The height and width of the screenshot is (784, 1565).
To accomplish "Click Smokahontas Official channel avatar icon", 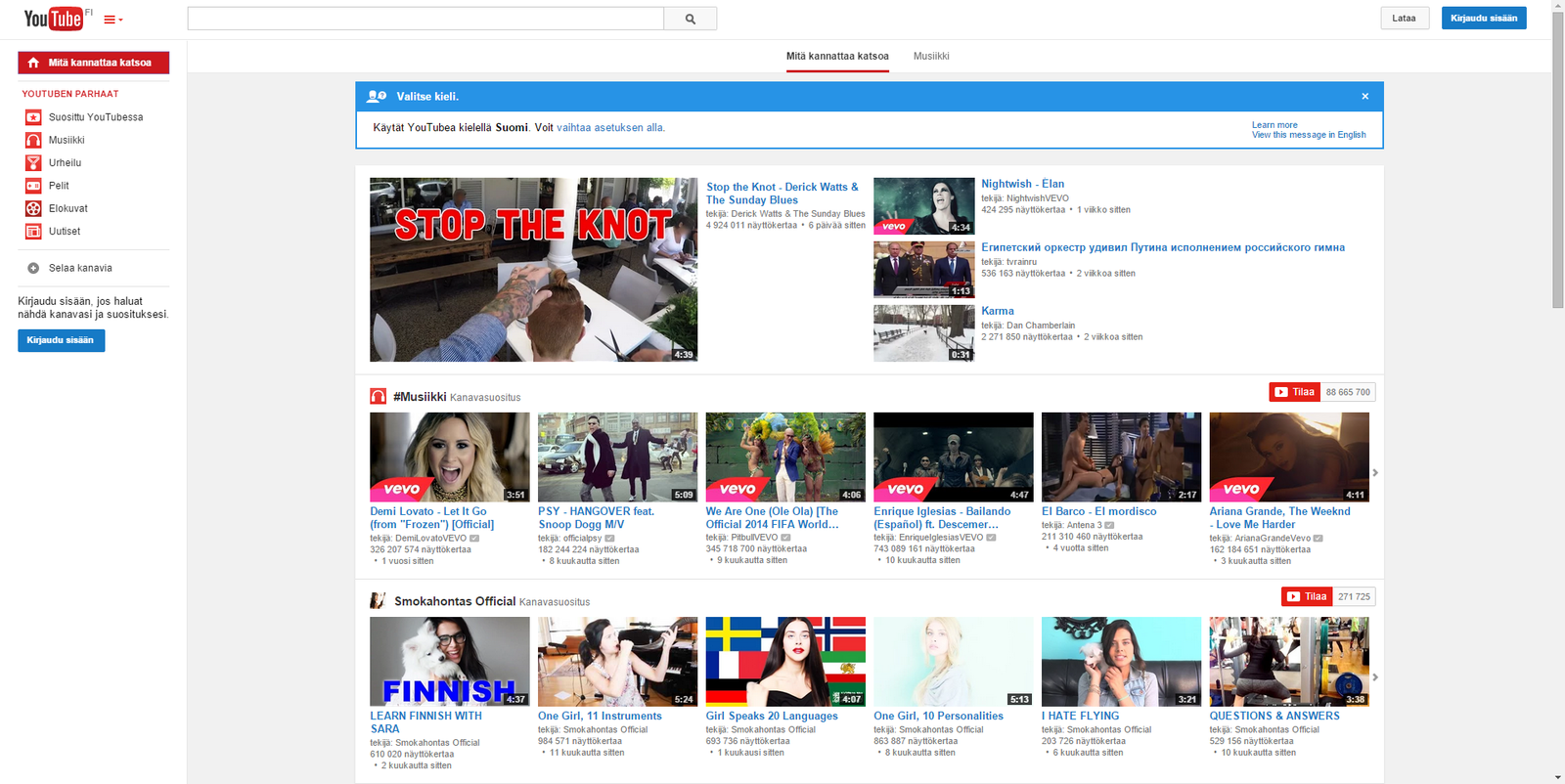I will (x=378, y=600).
